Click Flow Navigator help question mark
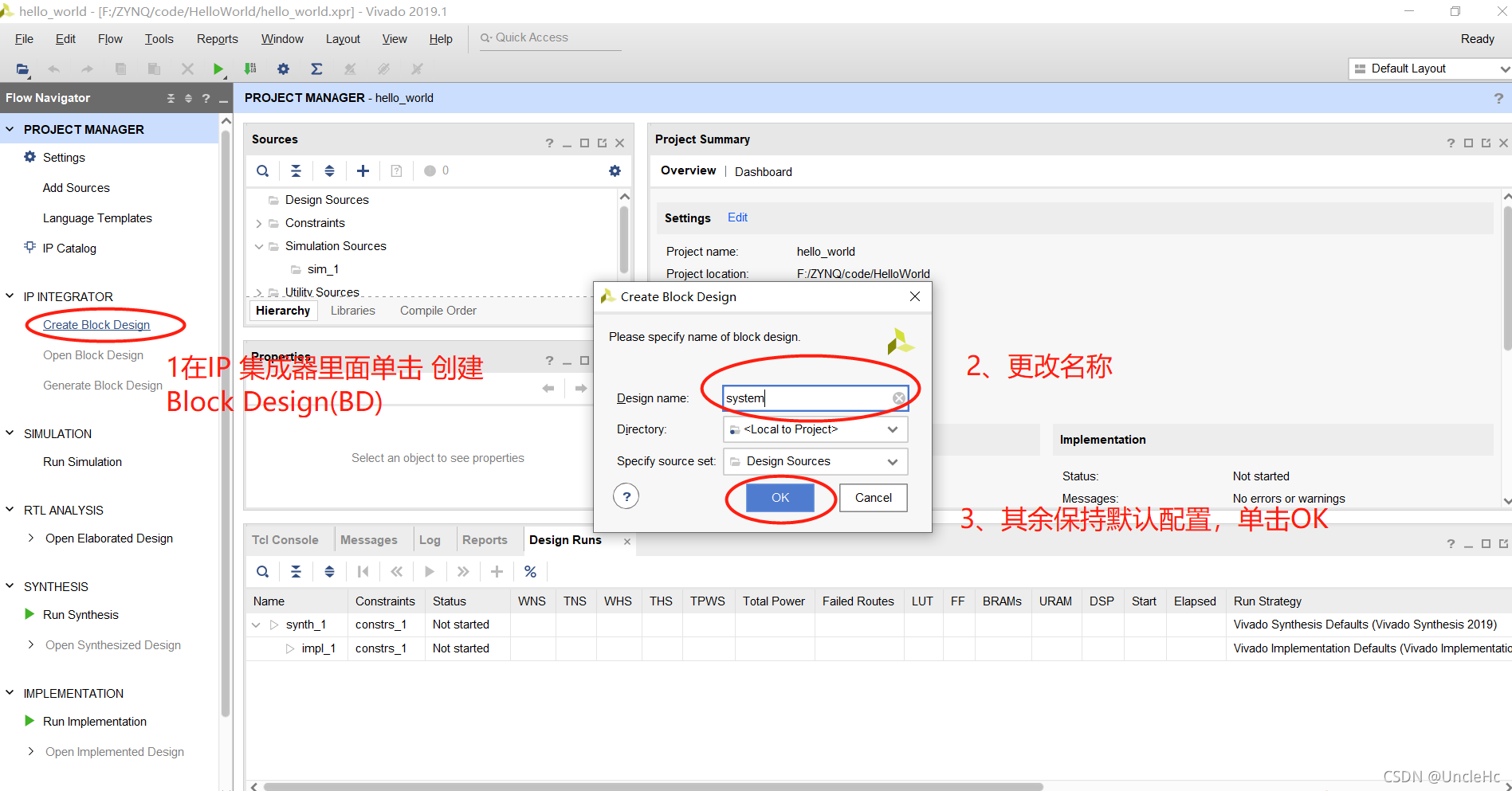This screenshot has width=1512, height=791. tap(206, 99)
